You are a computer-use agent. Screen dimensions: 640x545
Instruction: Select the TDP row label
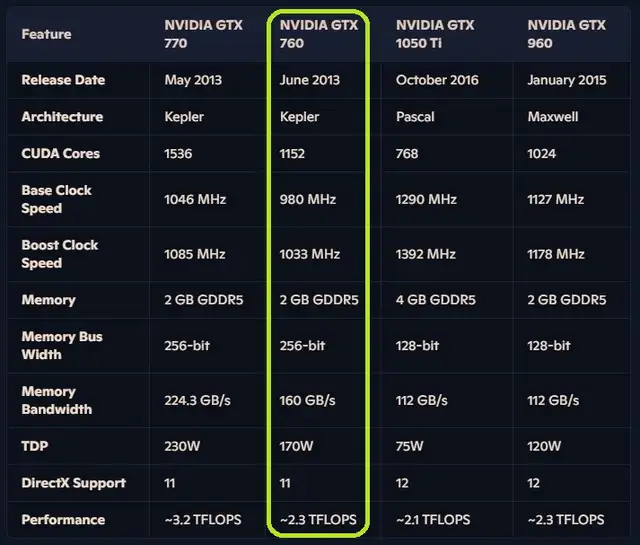click(x=34, y=446)
